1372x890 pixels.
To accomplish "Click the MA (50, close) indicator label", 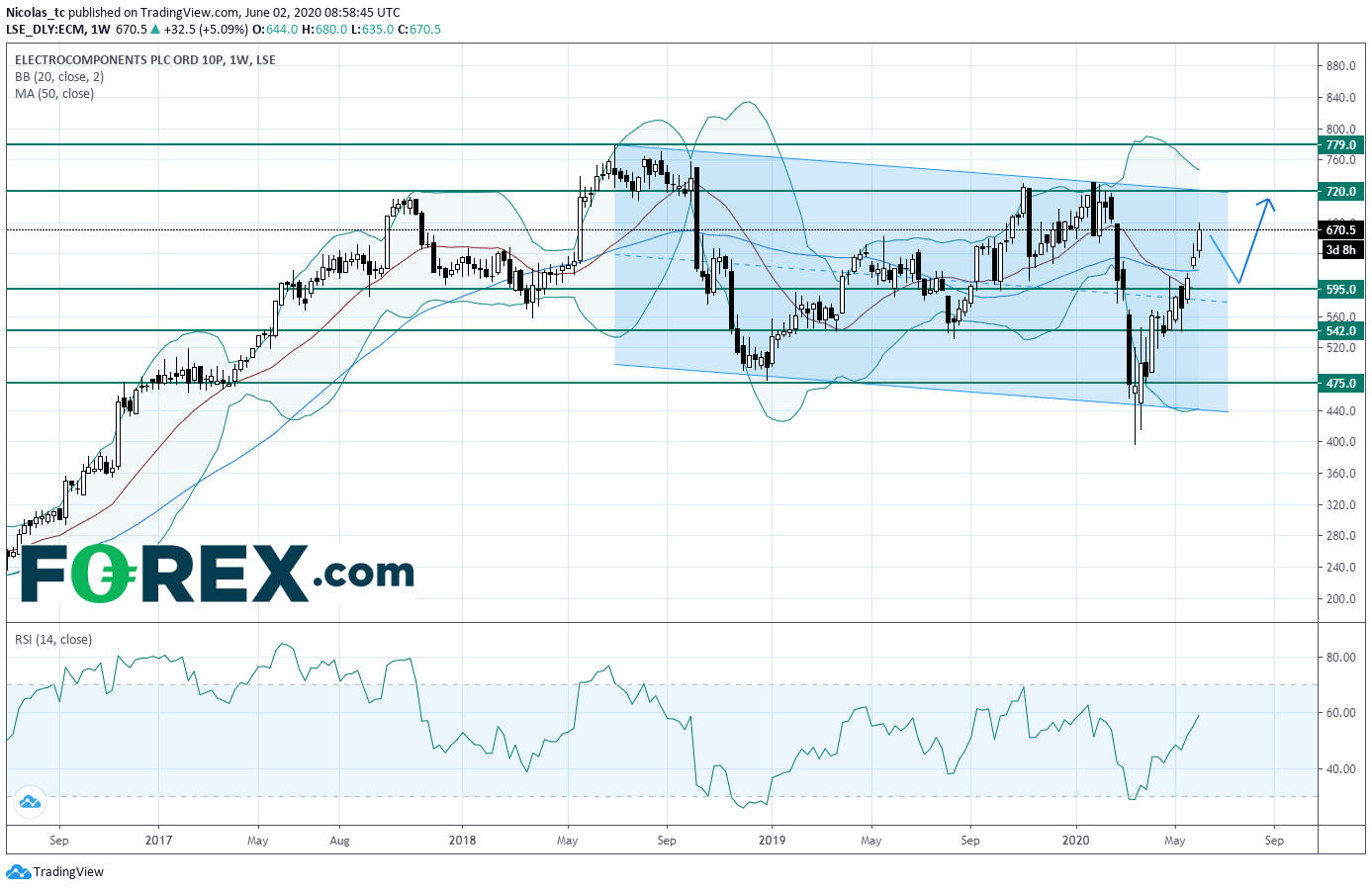I will coord(54,94).
